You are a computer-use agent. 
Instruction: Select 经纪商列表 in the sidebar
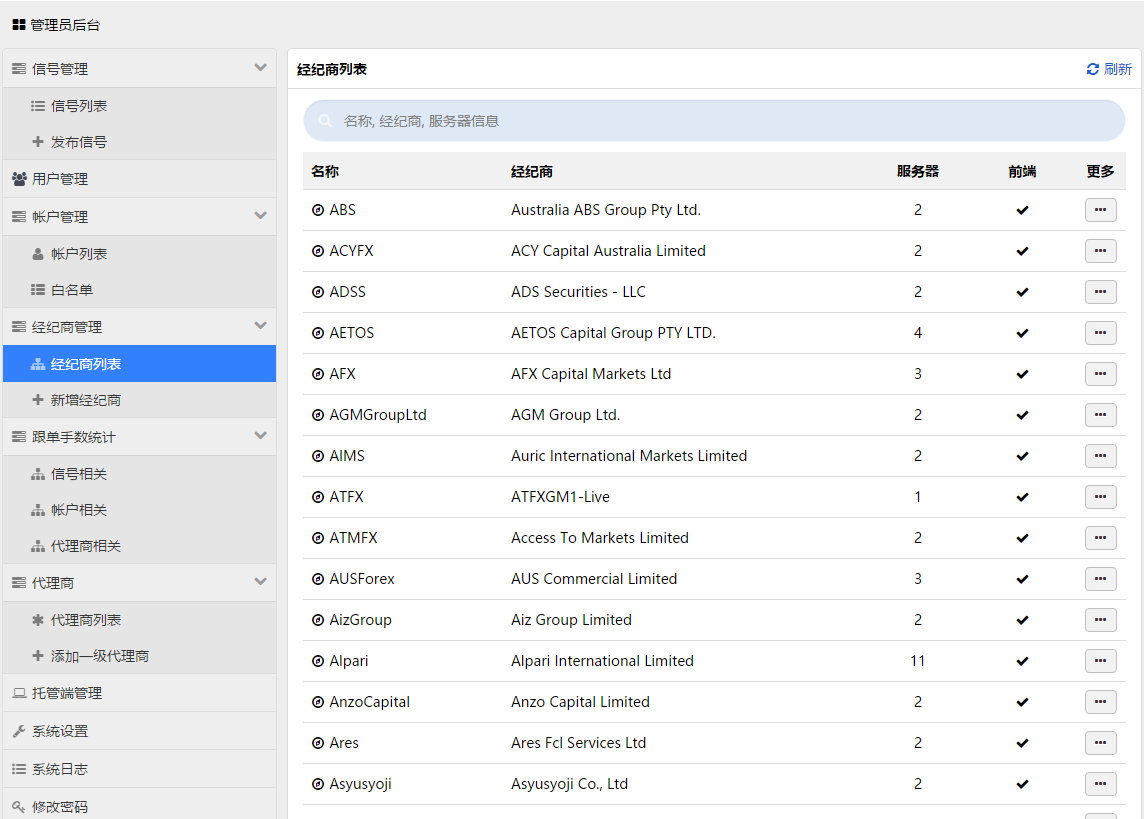(139, 364)
